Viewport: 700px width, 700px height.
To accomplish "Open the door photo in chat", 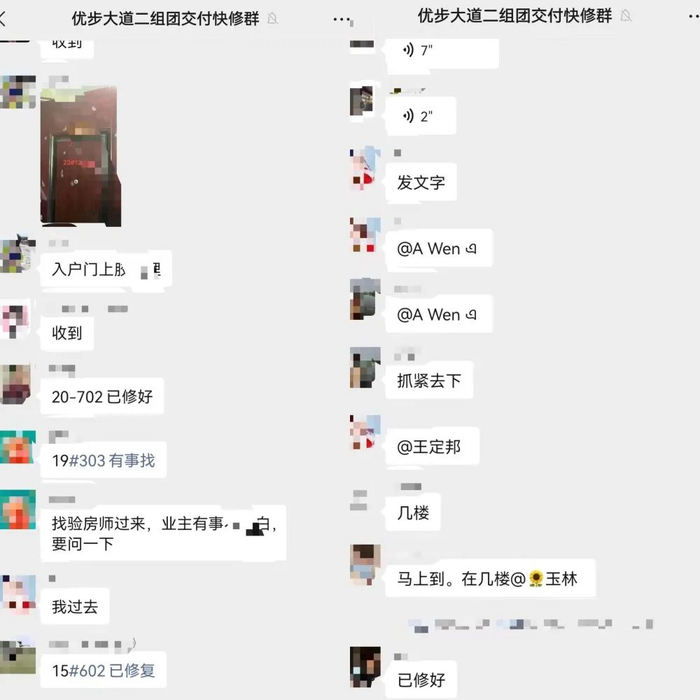I will 81,156.
